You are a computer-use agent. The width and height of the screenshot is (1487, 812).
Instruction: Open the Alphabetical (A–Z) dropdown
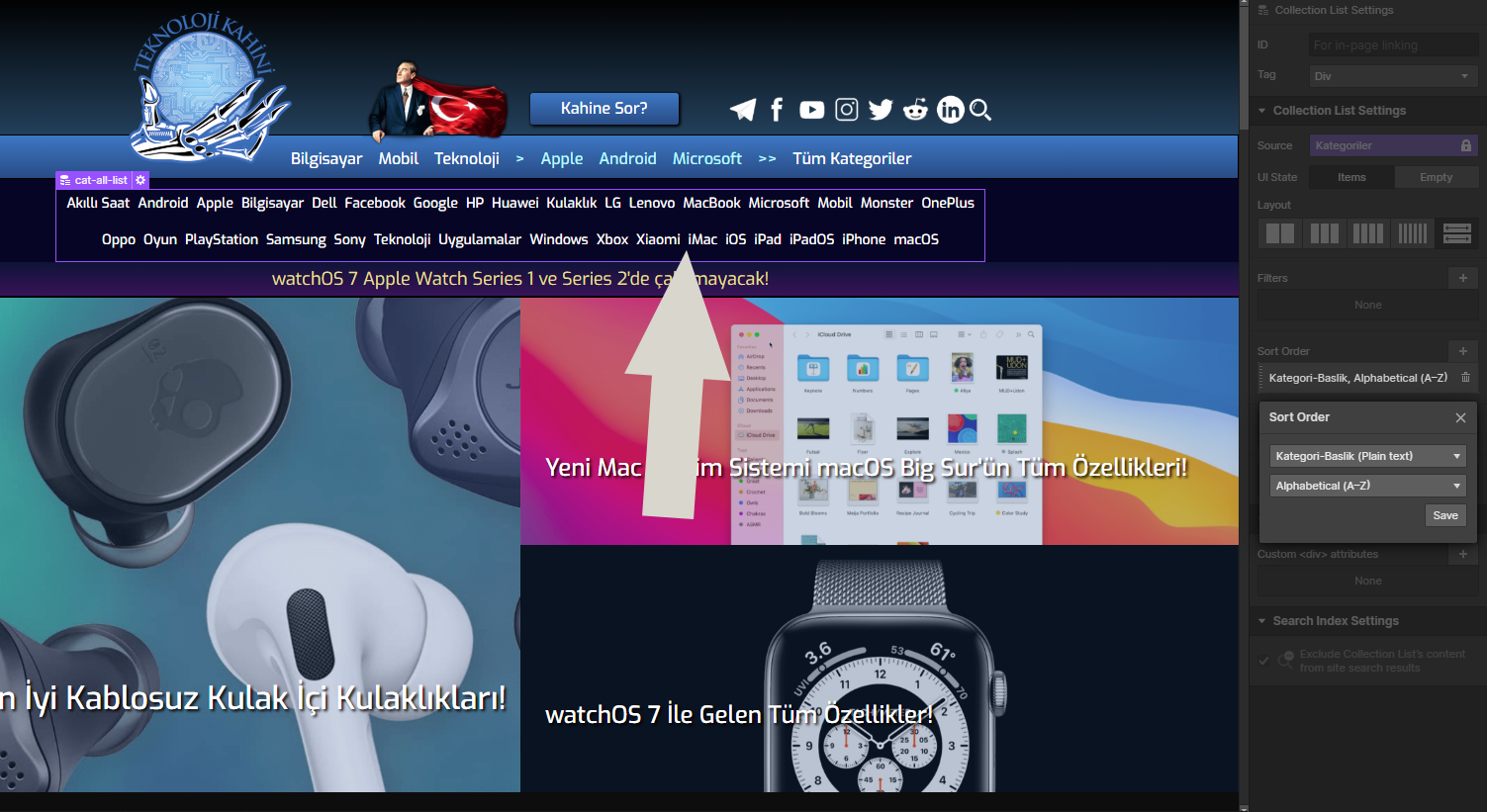pos(1367,486)
